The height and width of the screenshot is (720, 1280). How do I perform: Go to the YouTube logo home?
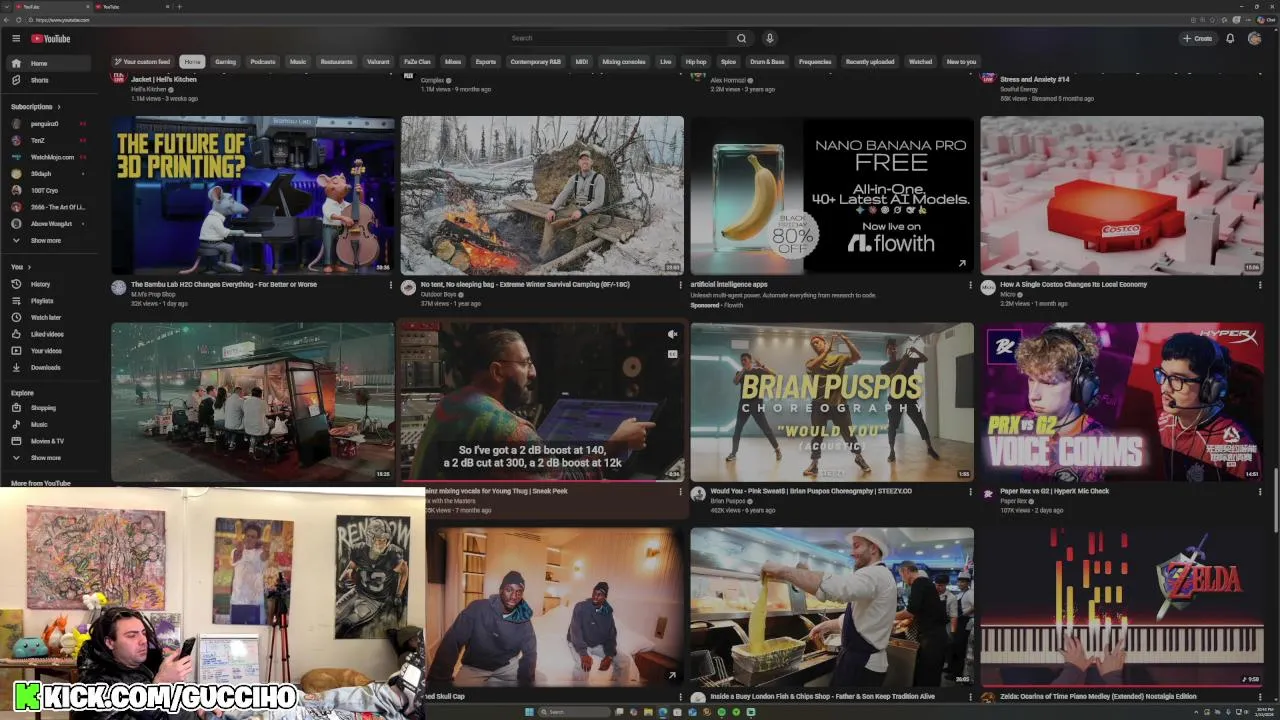pos(51,38)
